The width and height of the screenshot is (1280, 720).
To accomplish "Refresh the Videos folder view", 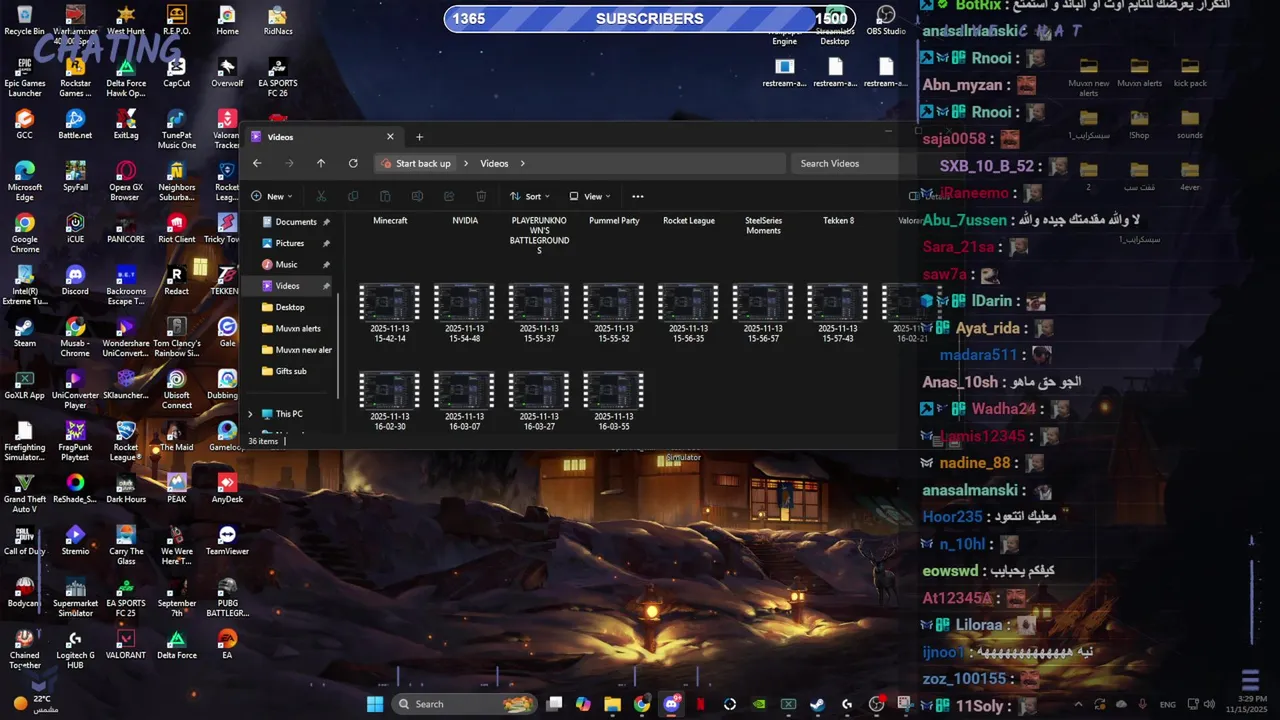I will coord(353,163).
